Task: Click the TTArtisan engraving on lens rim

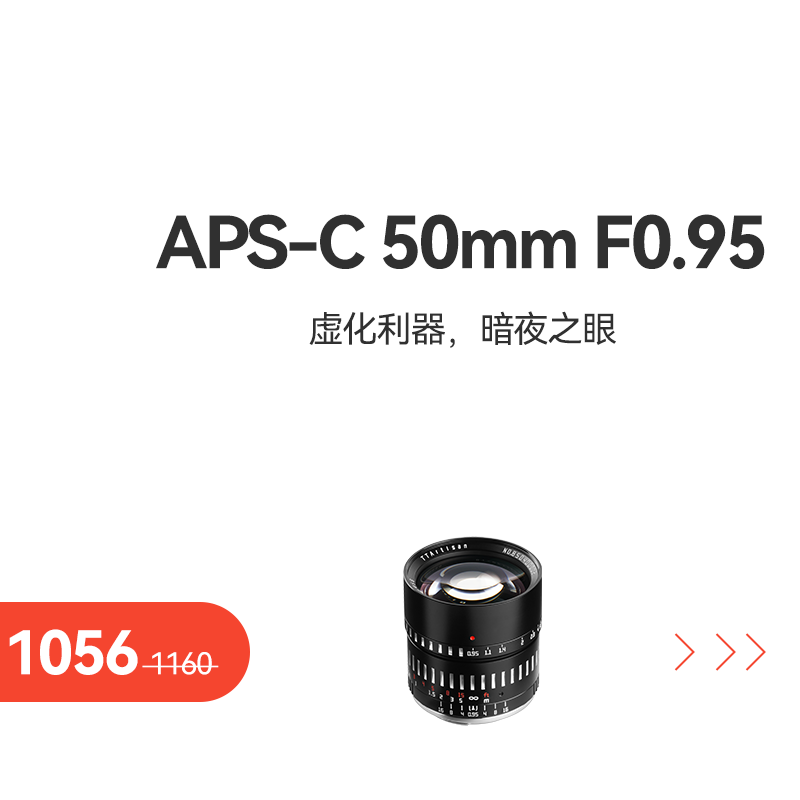Action: pos(444,553)
